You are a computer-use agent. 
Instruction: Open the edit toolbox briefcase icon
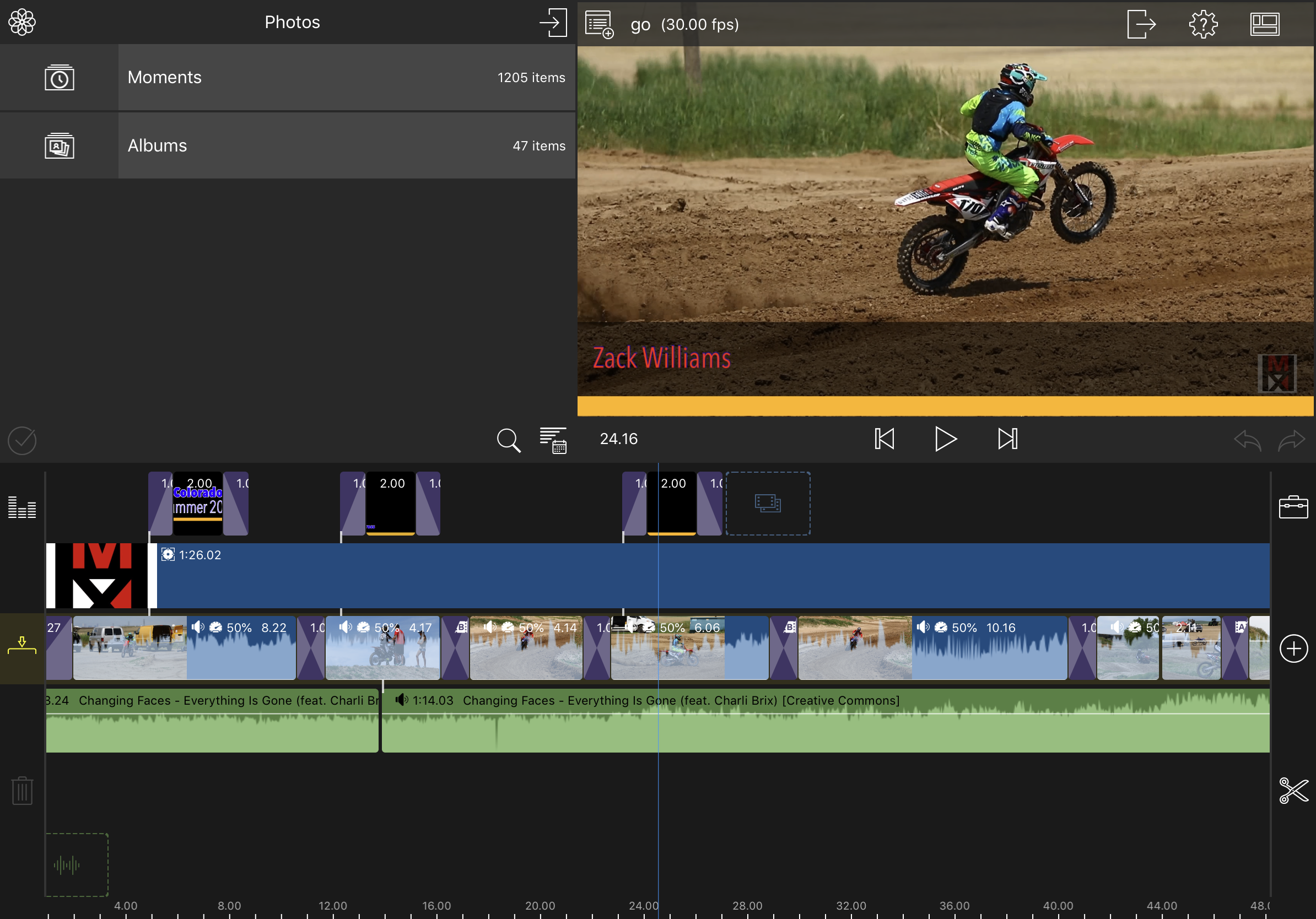(x=1293, y=507)
